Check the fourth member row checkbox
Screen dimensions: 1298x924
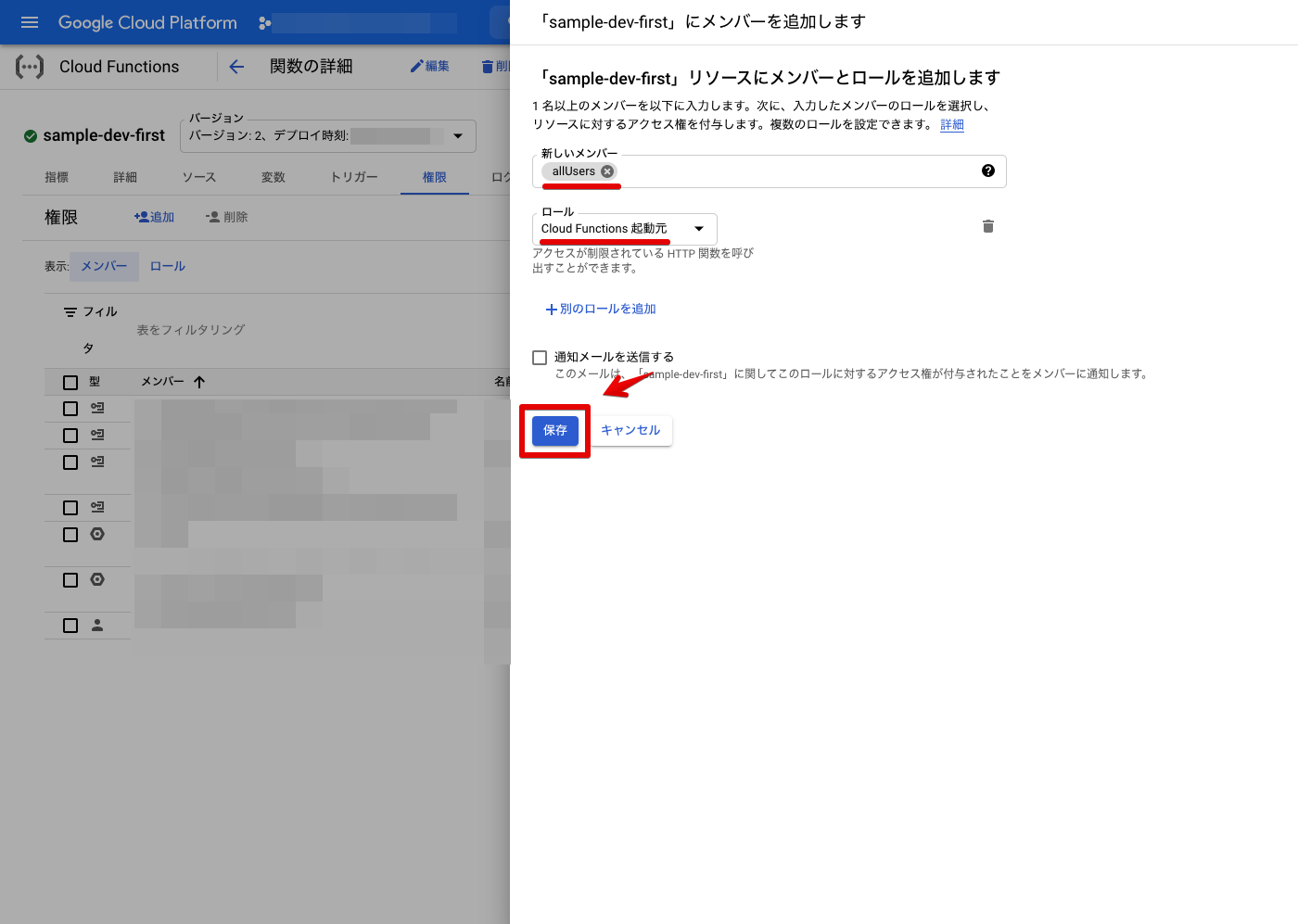(70, 508)
